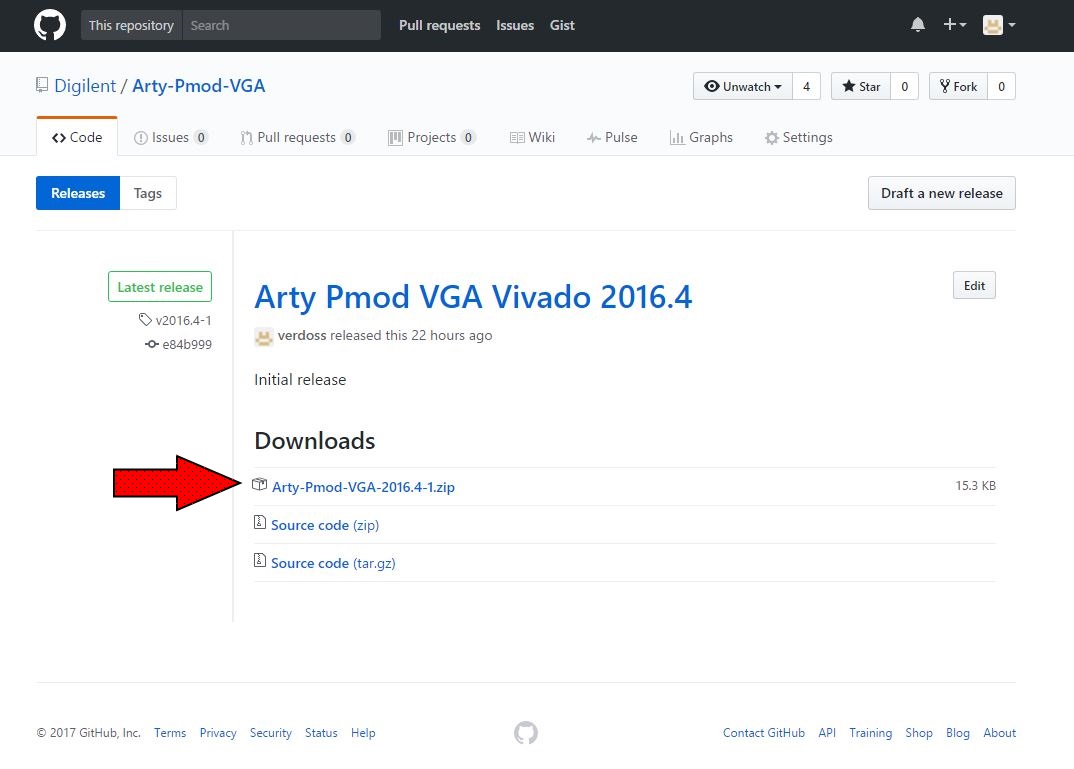Open the Projects tab

pyautogui.click(x=432, y=137)
